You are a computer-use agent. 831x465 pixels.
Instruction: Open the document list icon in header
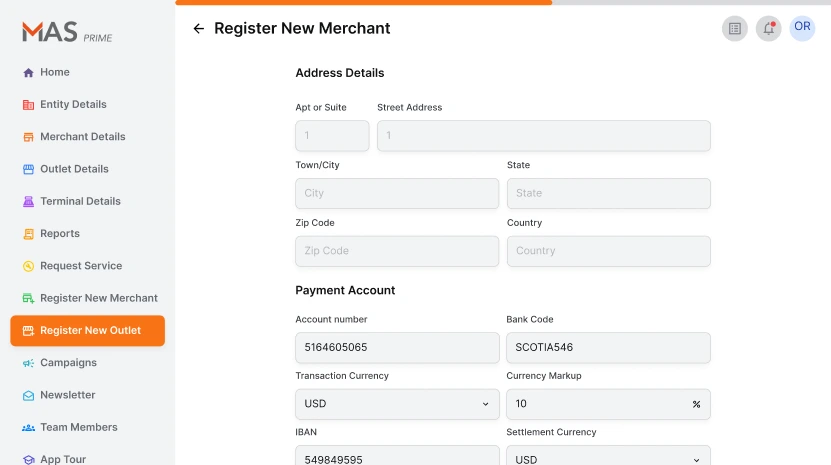[735, 29]
